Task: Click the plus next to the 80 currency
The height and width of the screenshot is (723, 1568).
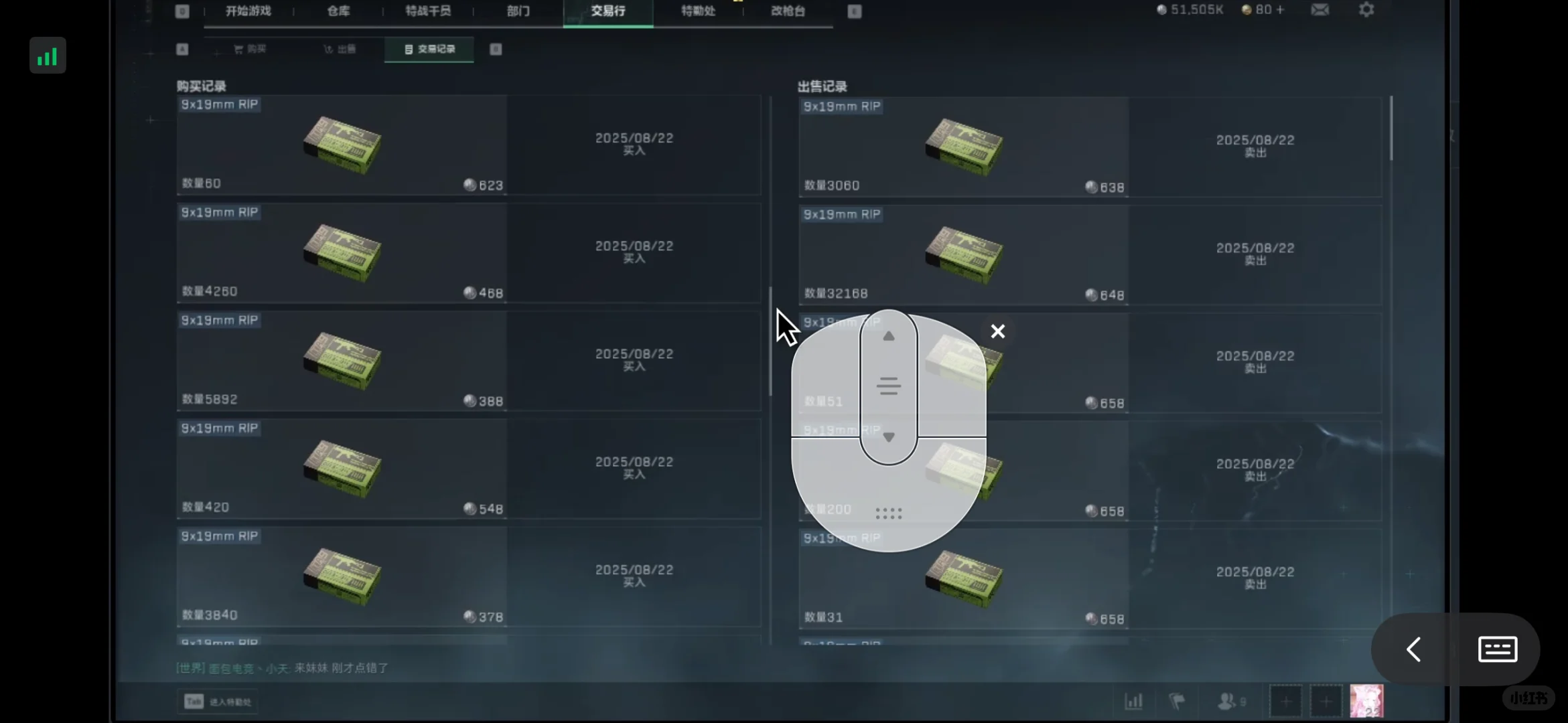Action: pyautogui.click(x=1280, y=10)
